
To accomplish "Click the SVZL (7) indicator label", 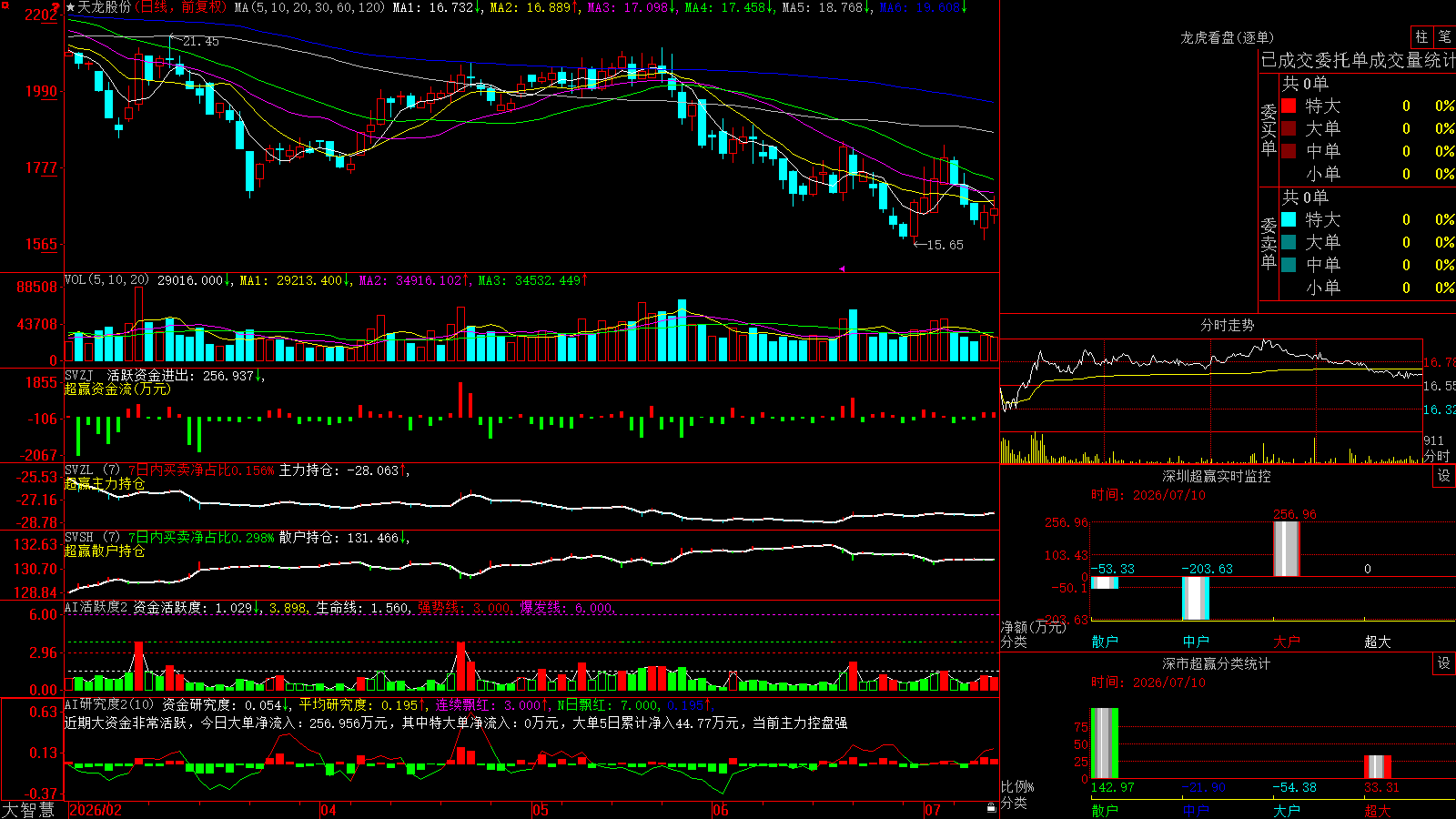I will pyautogui.click(x=92, y=470).
